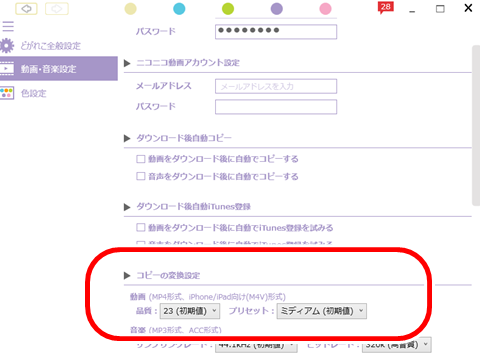Select the pink color circle
The width and height of the screenshot is (480, 361).
click(x=325, y=9)
